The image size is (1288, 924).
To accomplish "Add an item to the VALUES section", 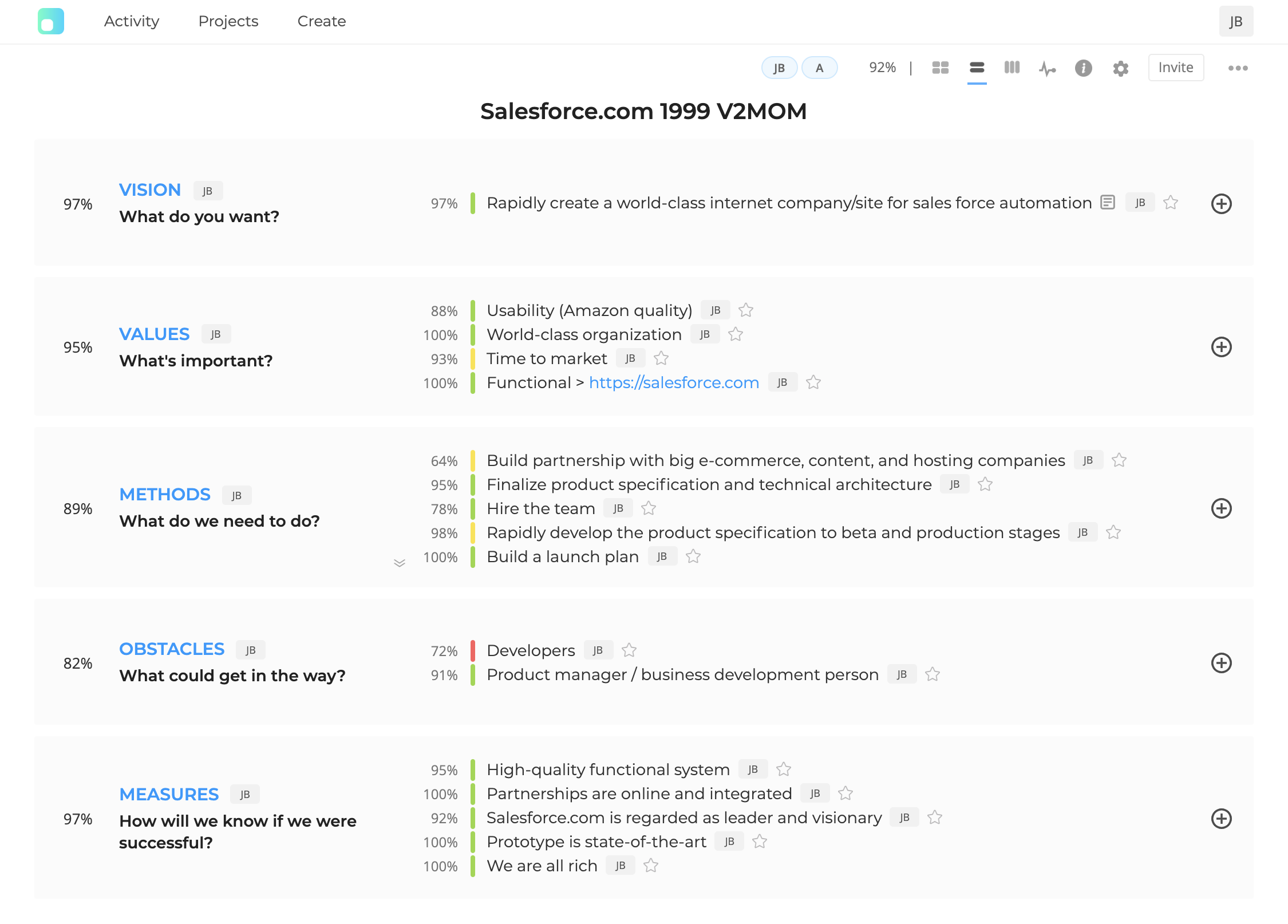I will pos(1221,347).
